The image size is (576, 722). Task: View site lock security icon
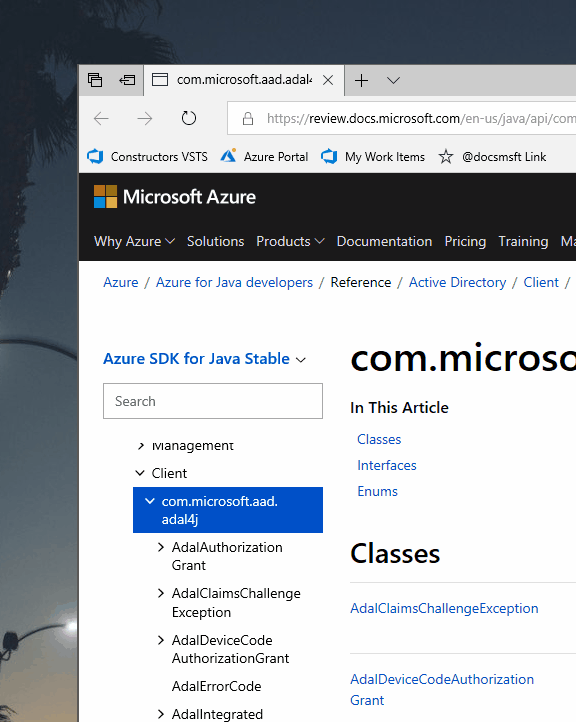click(x=248, y=119)
